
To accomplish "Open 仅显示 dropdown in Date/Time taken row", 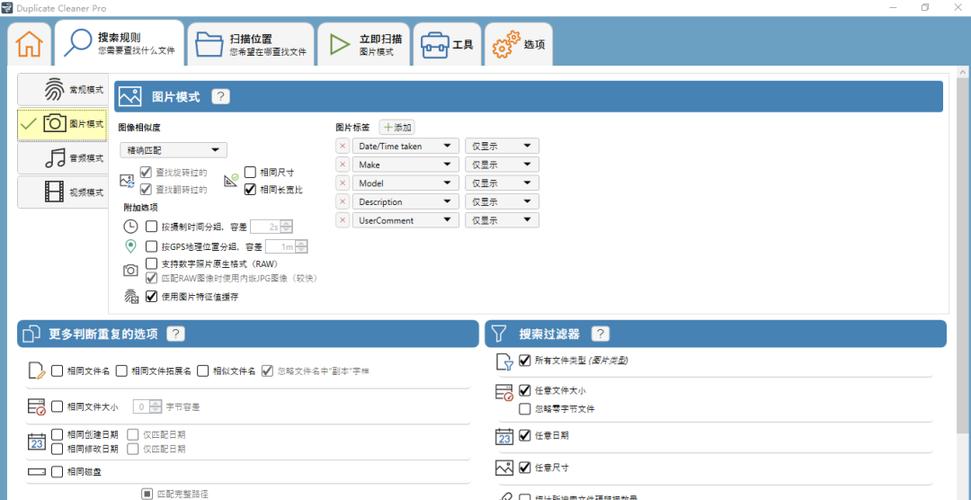I will point(502,146).
